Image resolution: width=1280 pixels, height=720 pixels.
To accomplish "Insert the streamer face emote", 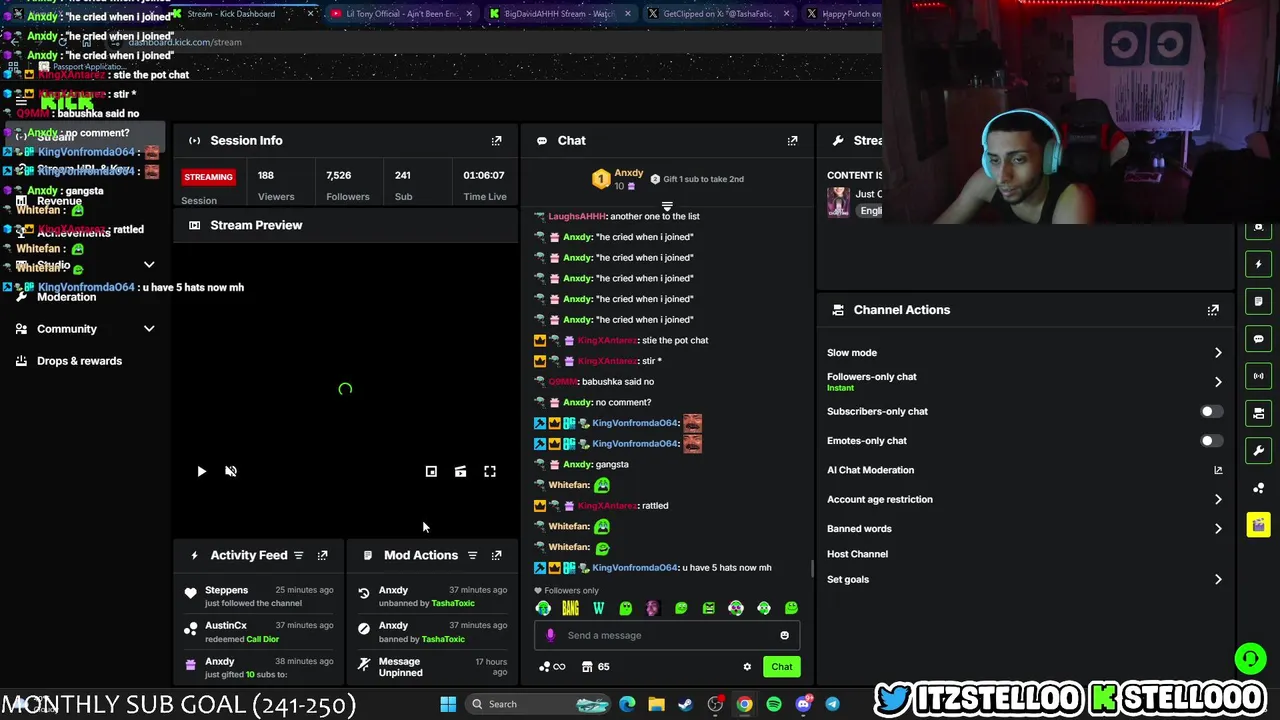I will tap(653, 608).
